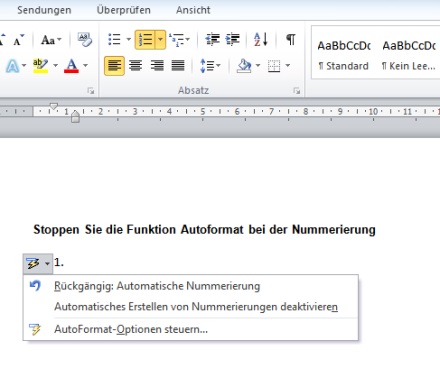Align text to the right
Viewport: 440px width, 387px height.
tap(157, 66)
